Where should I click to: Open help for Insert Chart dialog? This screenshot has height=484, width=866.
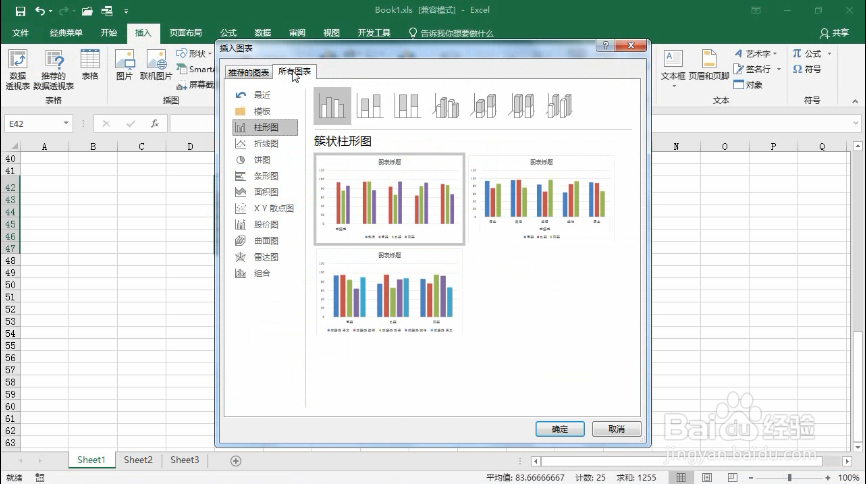click(x=605, y=45)
